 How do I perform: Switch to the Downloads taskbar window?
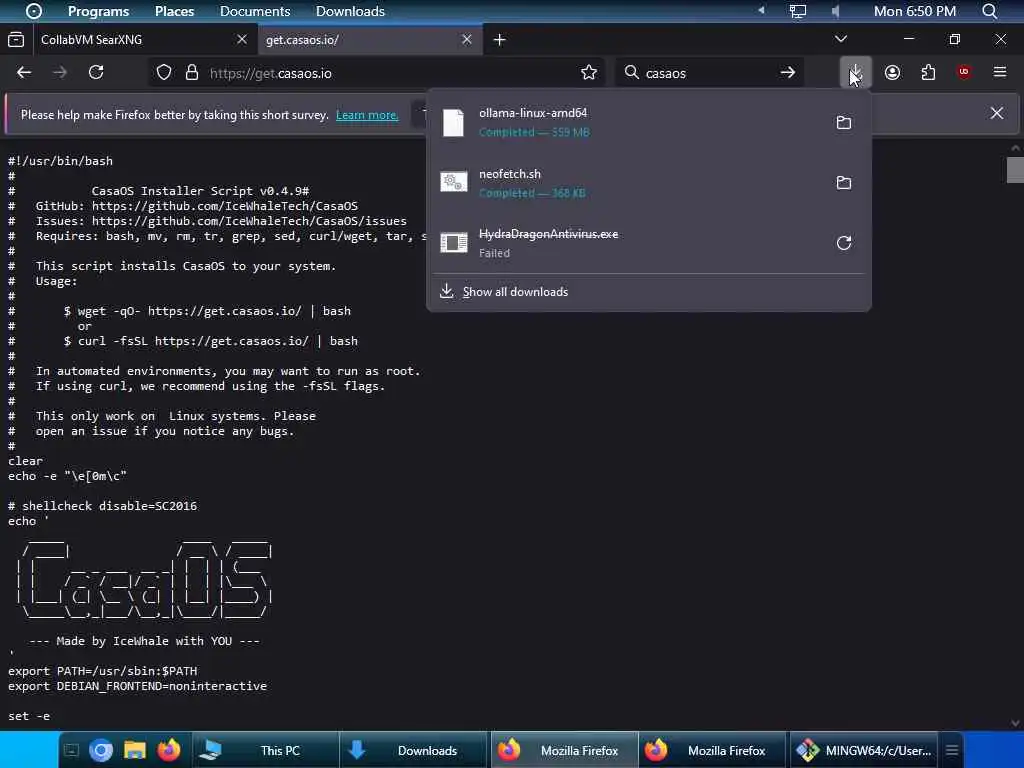[413, 750]
